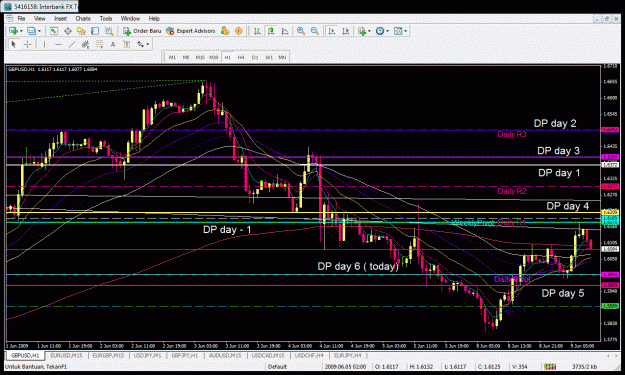Switch to the EURJPY,H4 chart tab
This screenshot has height=375, width=625.
pos(348,355)
